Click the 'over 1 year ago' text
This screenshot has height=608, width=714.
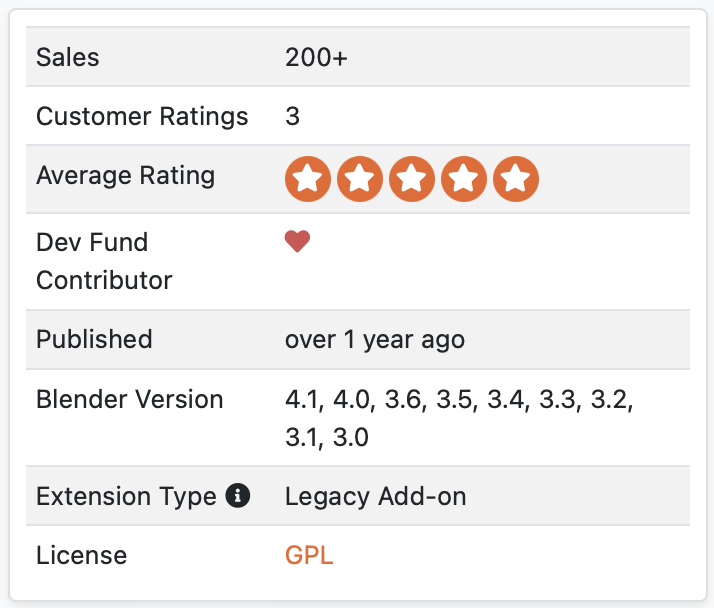(375, 340)
